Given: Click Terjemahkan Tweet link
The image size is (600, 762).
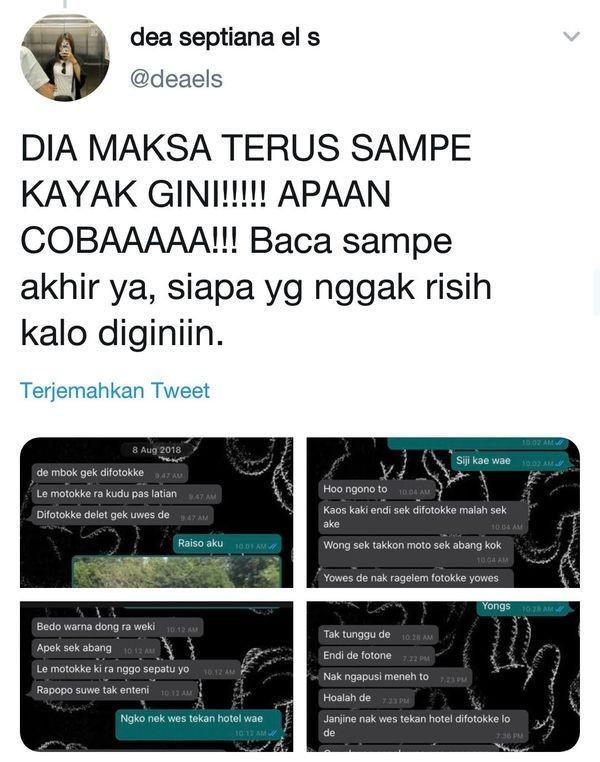Looking at the screenshot, I should point(115,391).
